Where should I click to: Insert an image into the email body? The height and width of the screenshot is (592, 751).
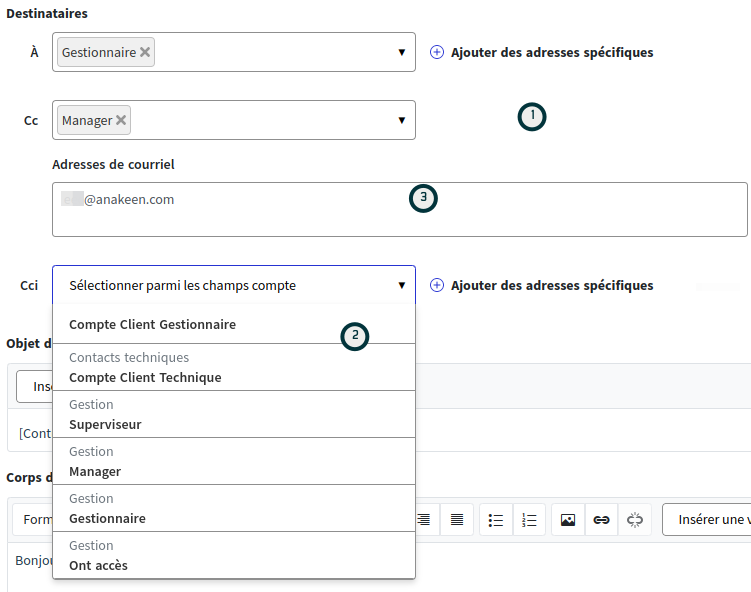pos(568,520)
